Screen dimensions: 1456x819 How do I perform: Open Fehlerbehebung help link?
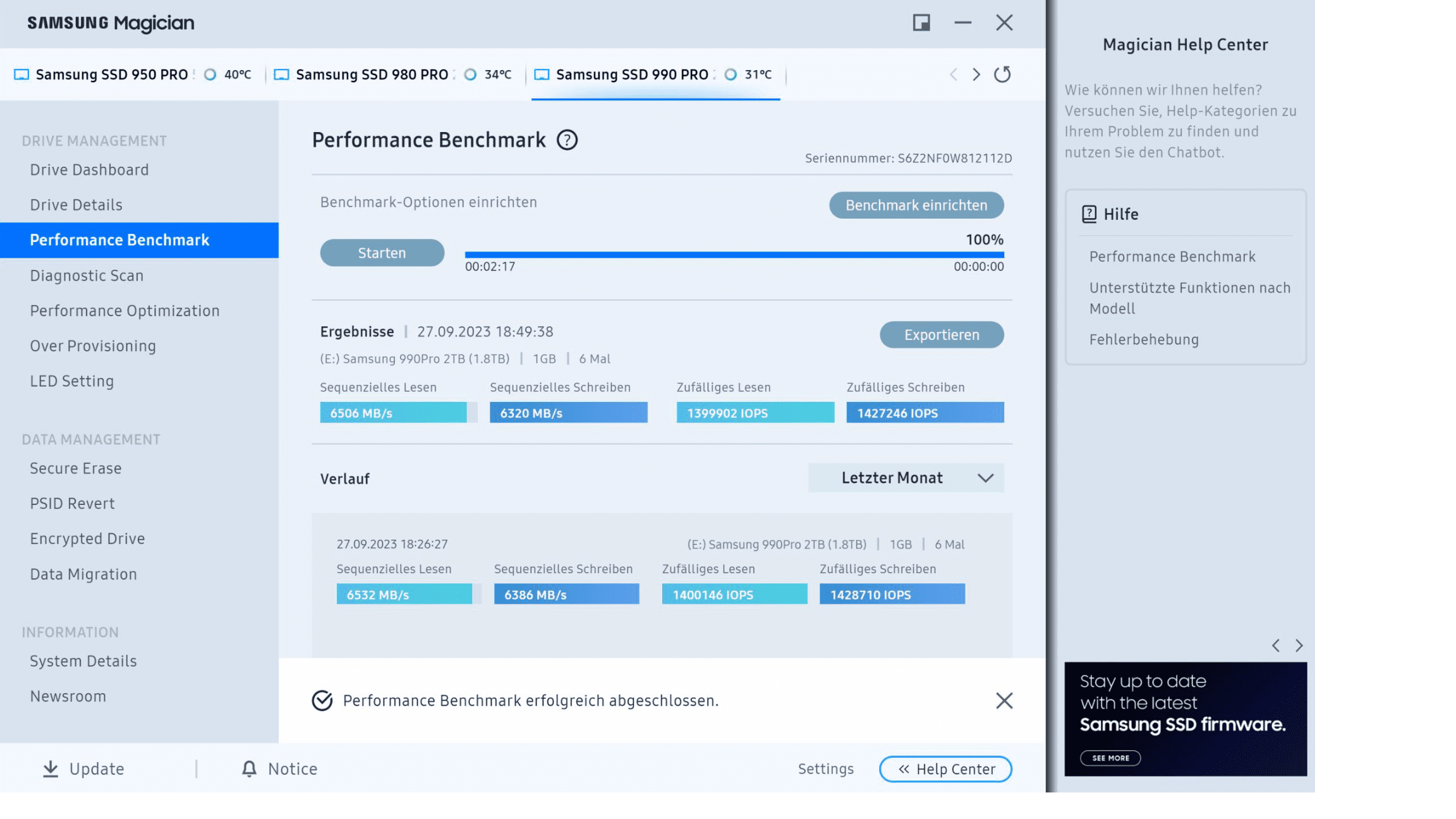point(1143,339)
